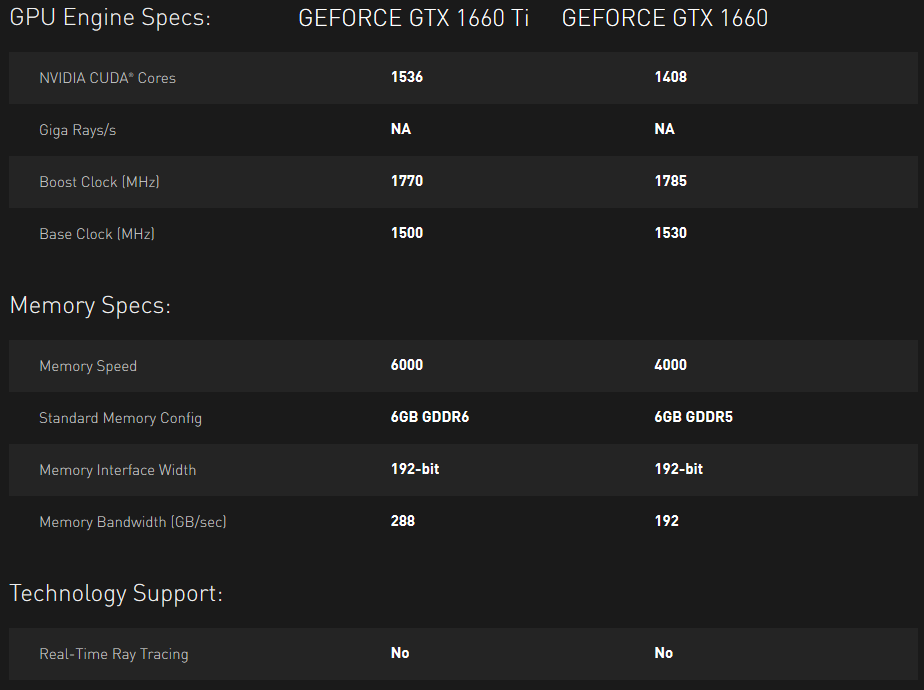Click the Memory Interface Width label
The image size is (924, 690).
[118, 470]
